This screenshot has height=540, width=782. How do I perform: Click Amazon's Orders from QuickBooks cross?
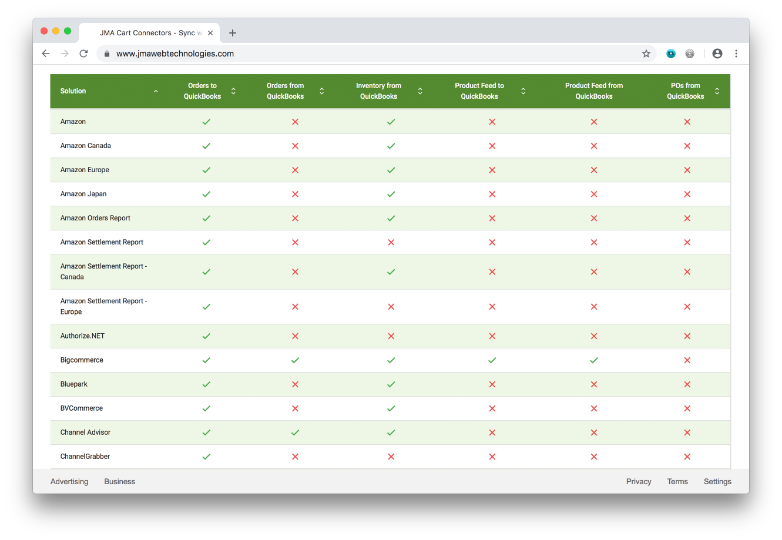(295, 122)
